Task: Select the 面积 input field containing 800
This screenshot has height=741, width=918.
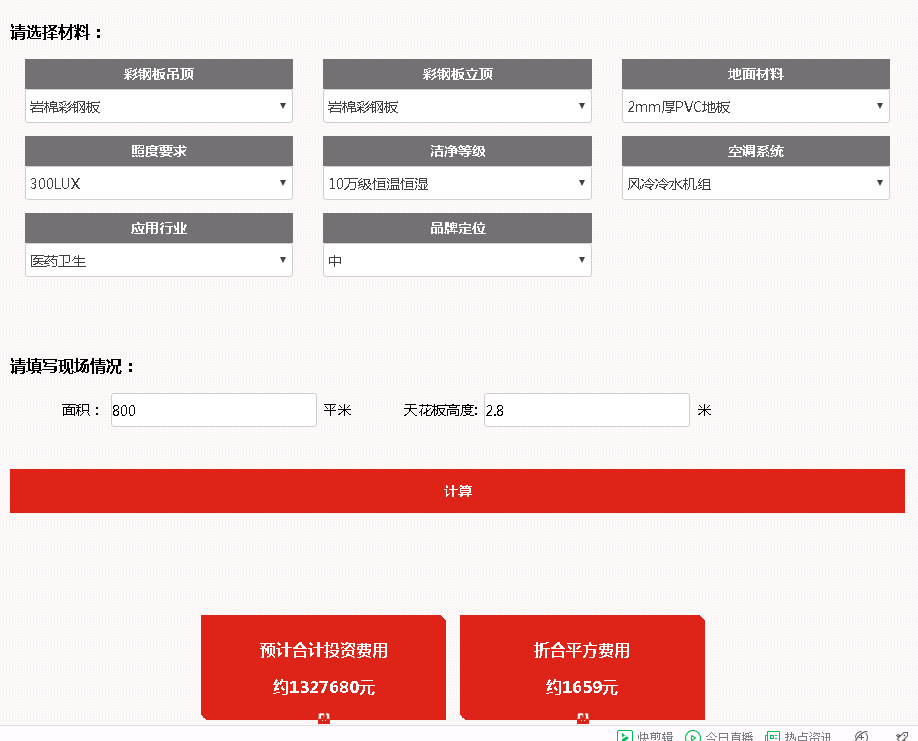Action: (213, 410)
